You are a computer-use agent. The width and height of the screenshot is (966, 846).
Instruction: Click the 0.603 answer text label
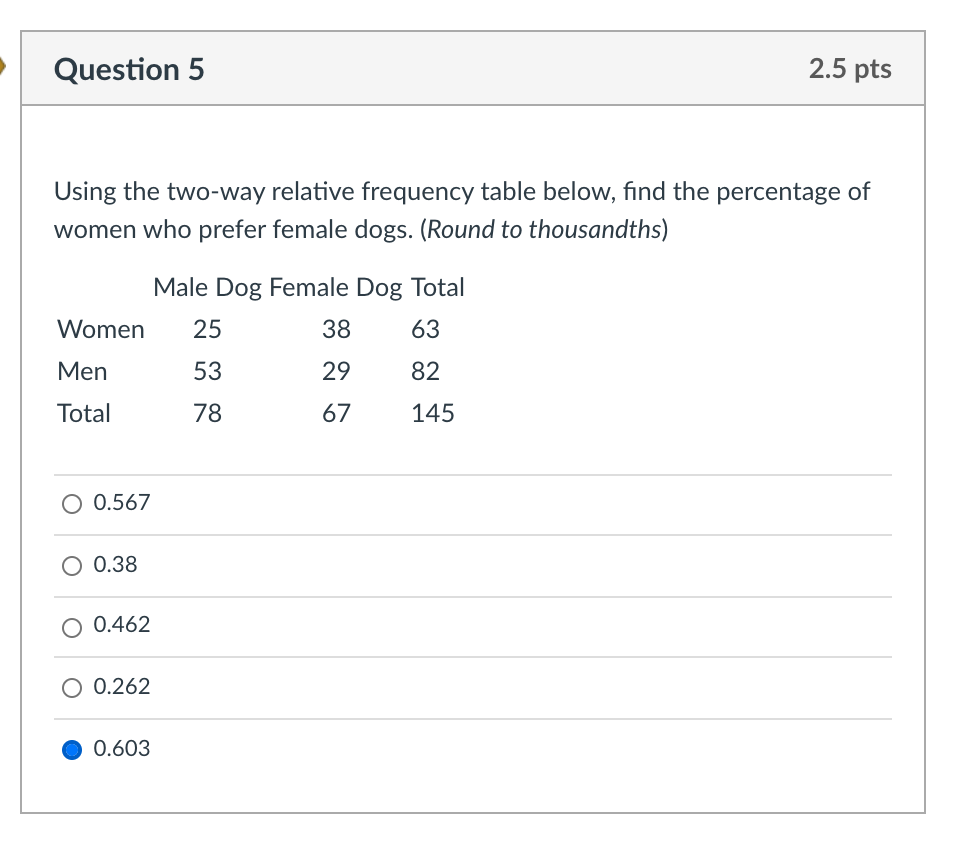coord(124,748)
